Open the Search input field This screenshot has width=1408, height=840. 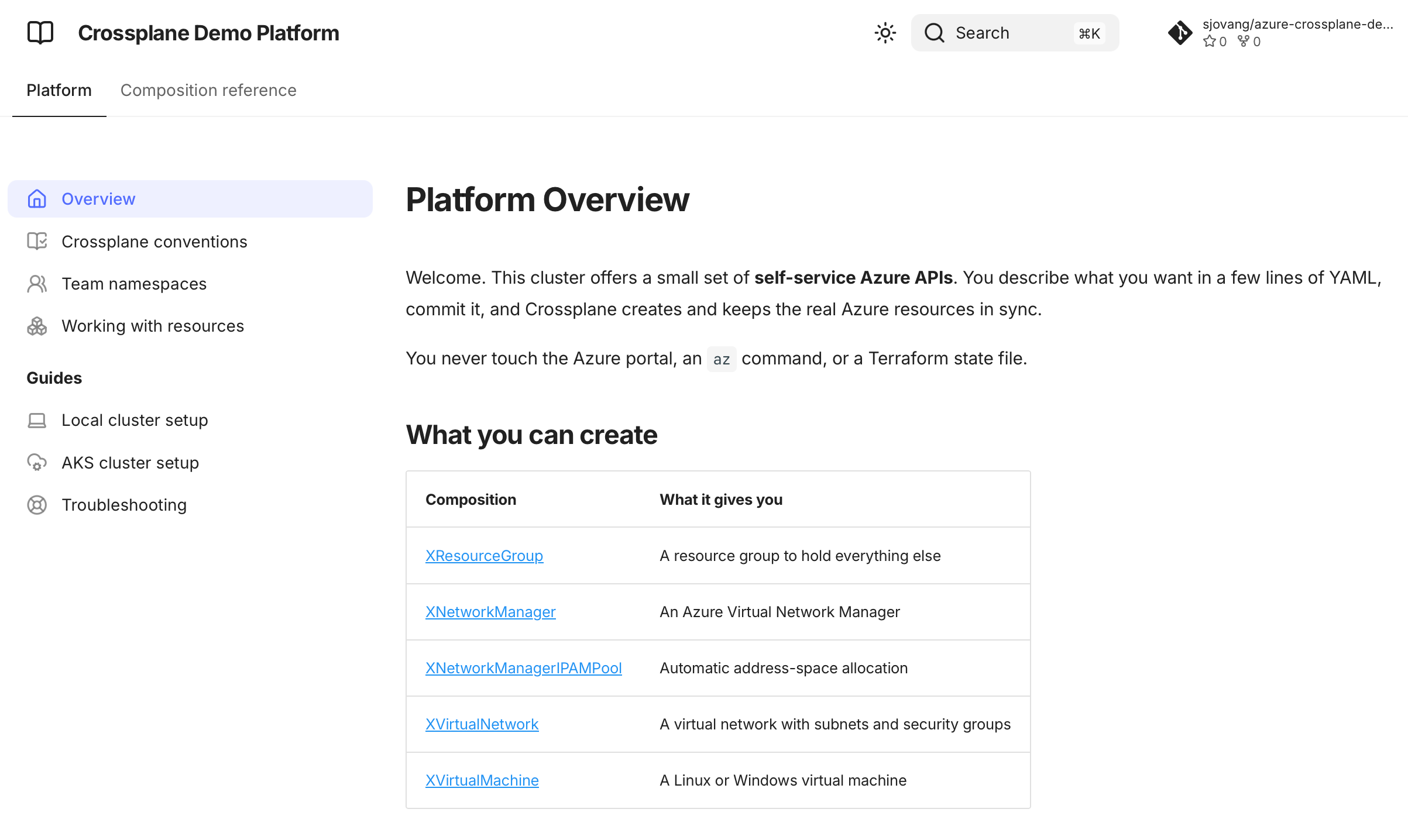pyautogui.click(x=1015, y=33)
